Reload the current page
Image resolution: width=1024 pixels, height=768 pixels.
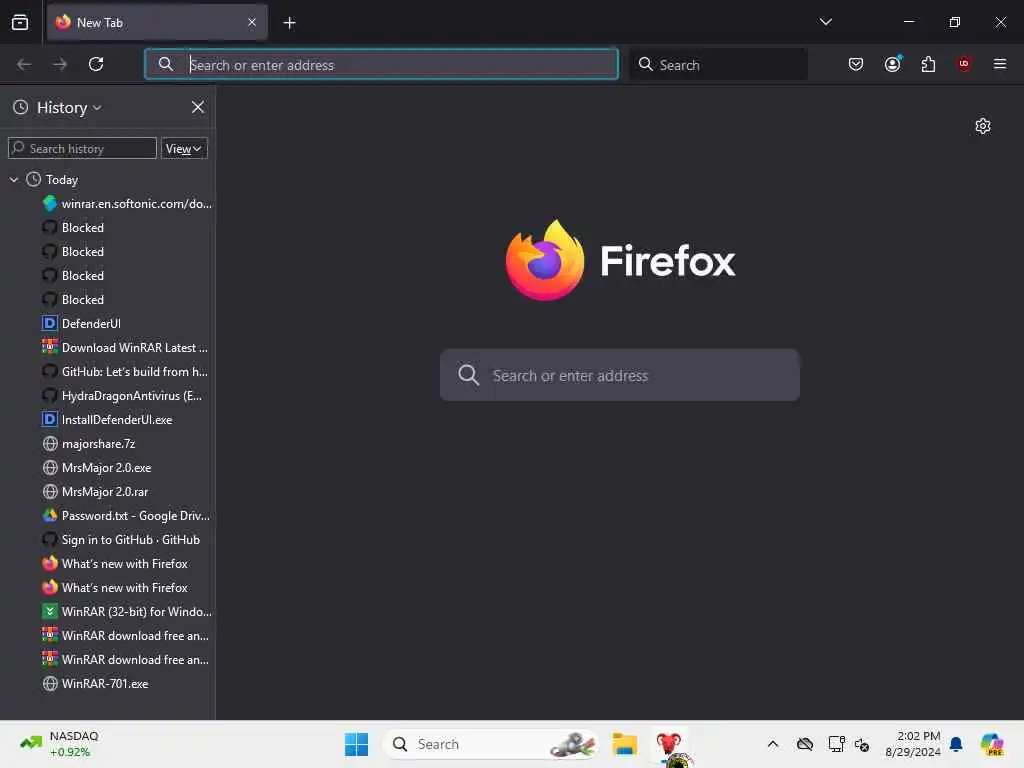click(x=96, y=64)
